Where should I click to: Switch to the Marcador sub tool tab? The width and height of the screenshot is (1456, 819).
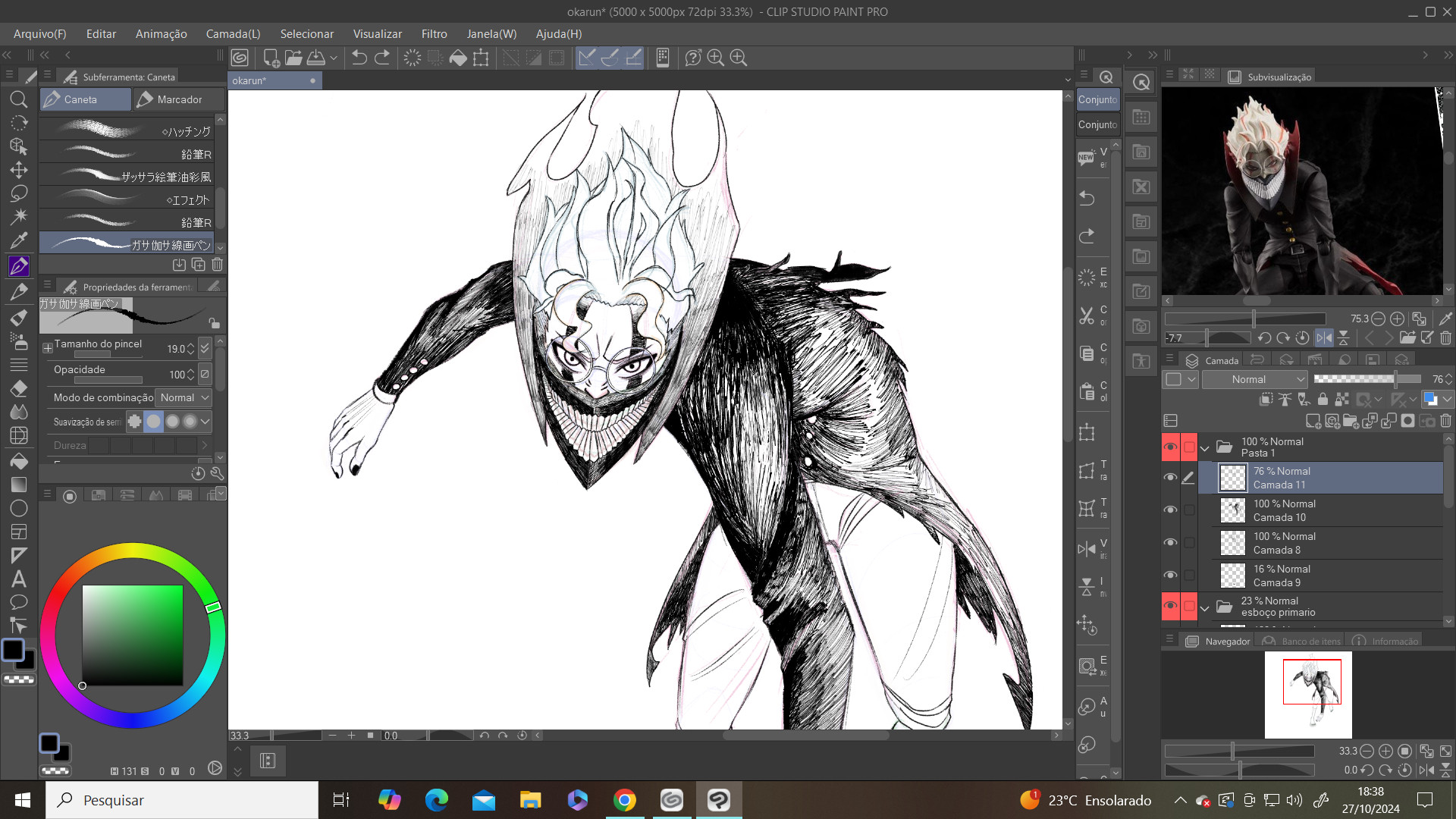[x=179, y=99]
